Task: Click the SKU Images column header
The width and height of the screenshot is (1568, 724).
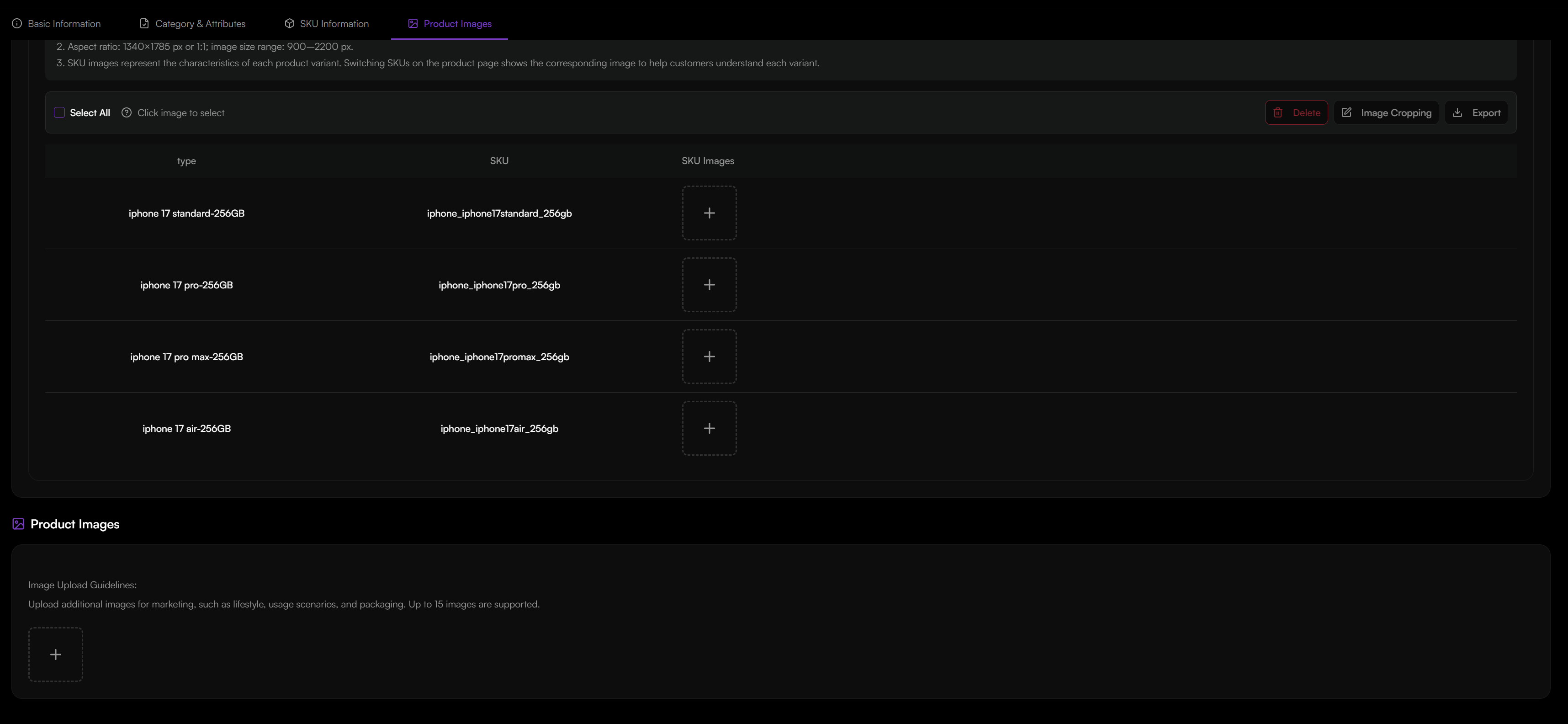Action: click(707, 161)
